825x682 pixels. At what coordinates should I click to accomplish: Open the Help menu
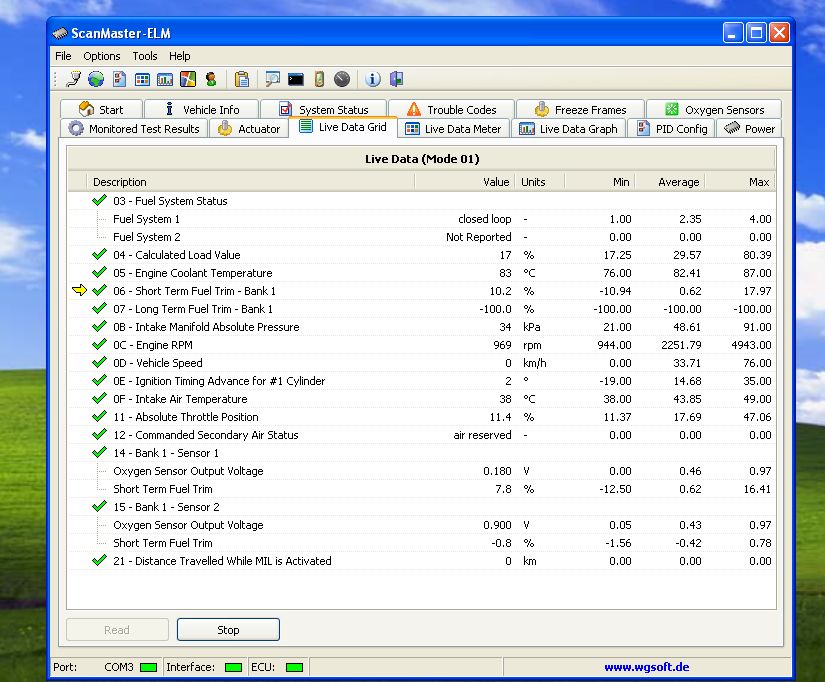[x=179, y=56]
